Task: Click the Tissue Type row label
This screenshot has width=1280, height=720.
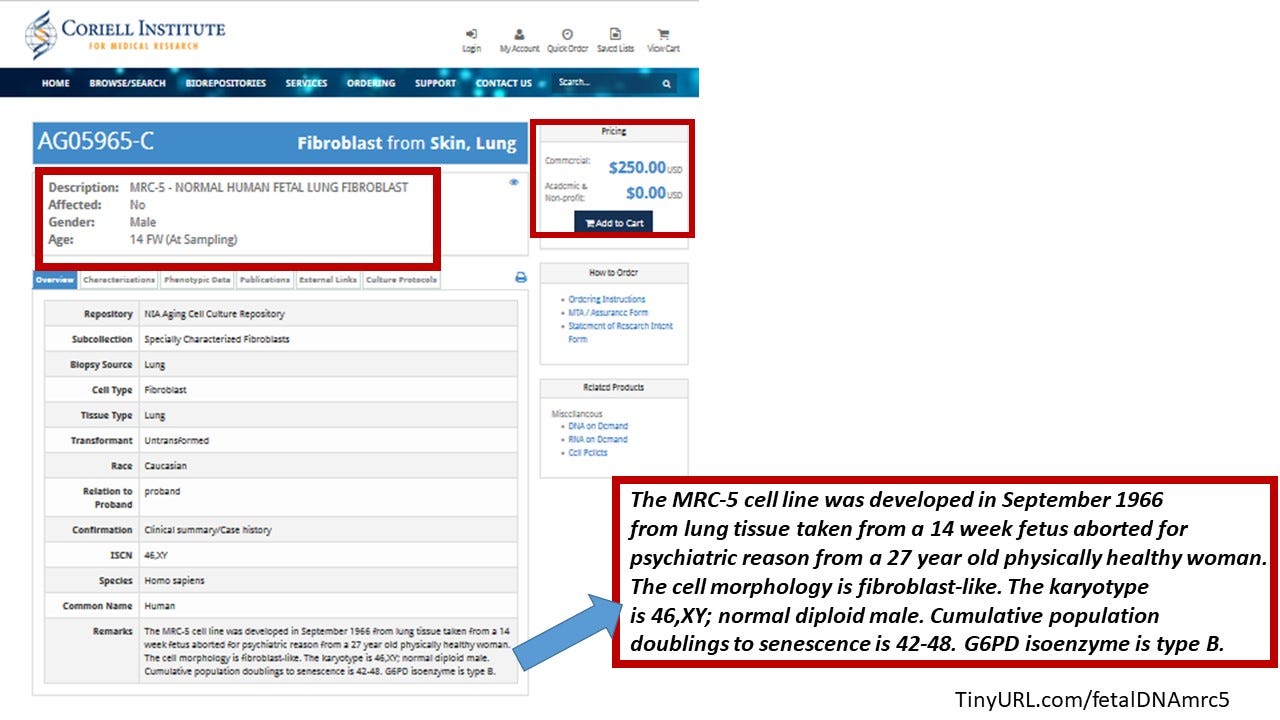Action: tap(107, 415)
